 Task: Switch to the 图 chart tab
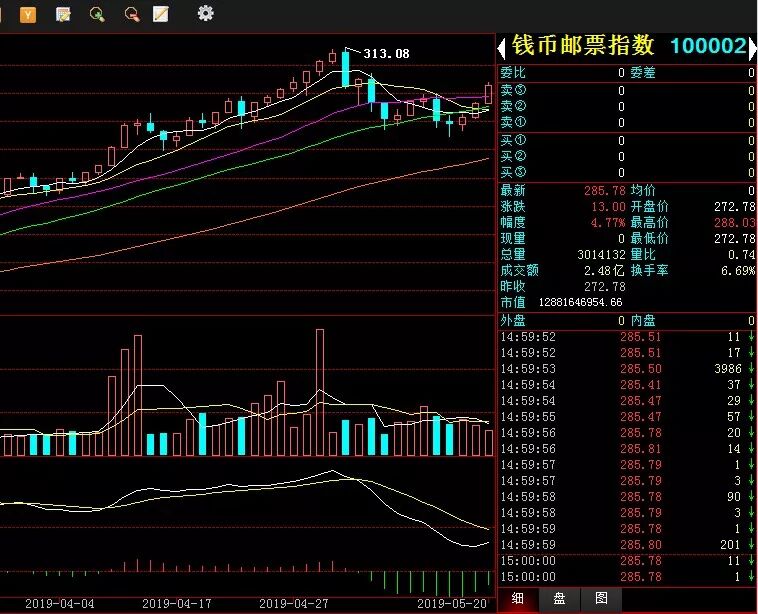601,599
